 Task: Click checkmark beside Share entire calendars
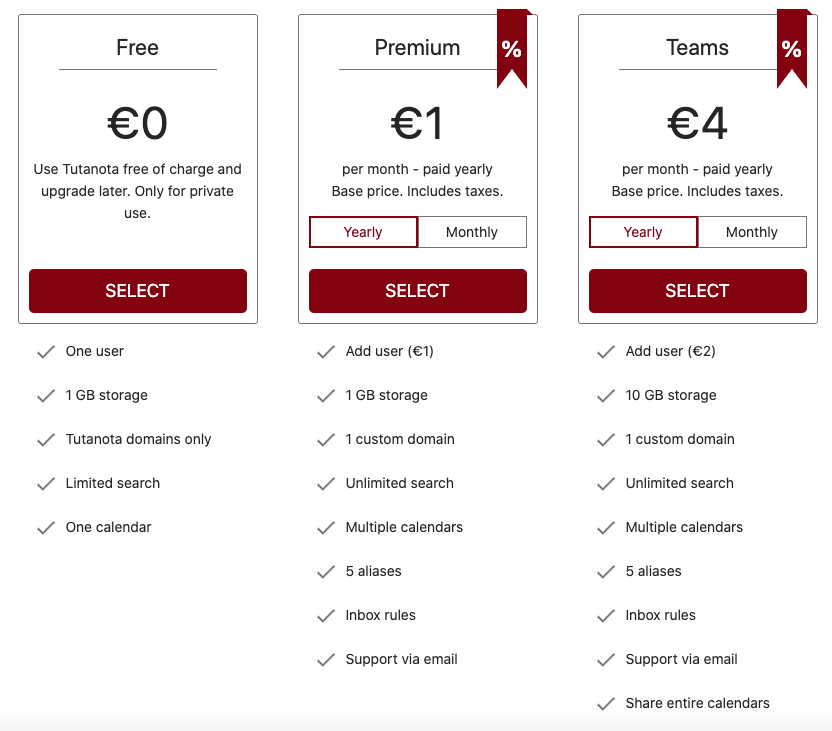[x=606, y=704]
